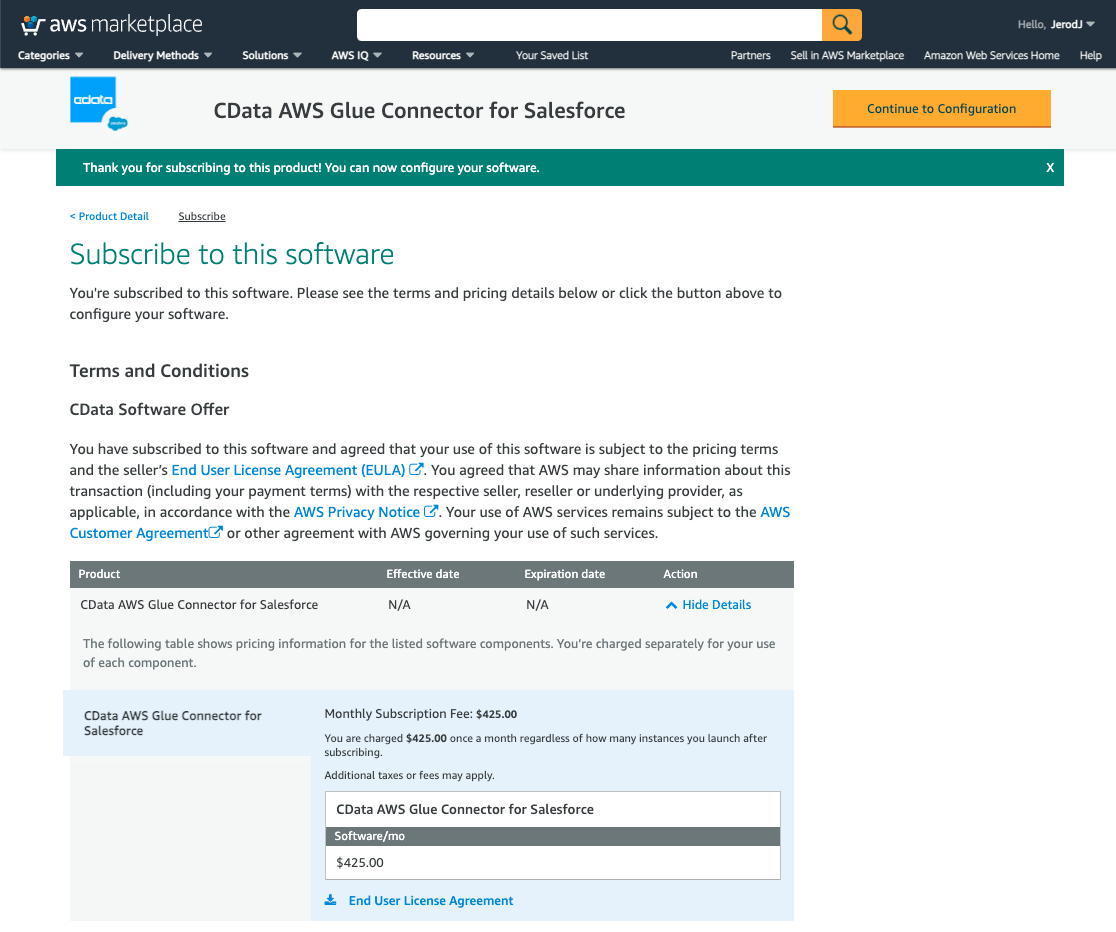Image resolution: width=1116 pixels, height=932 pixels.
Task: Click the external link icon after Customer Agreement
Action: [x=216, y=532]
